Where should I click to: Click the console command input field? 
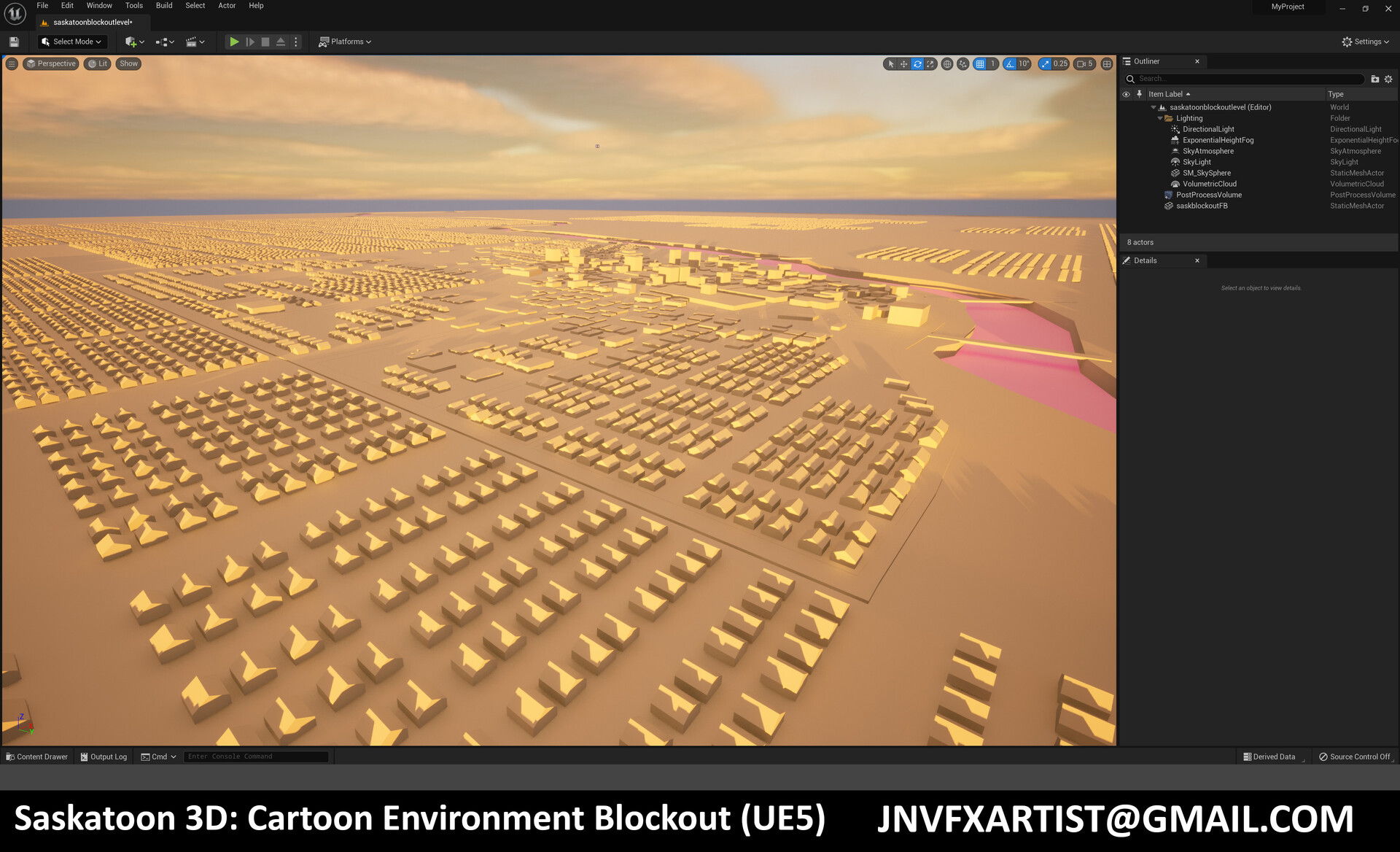[x=255, y=756]
